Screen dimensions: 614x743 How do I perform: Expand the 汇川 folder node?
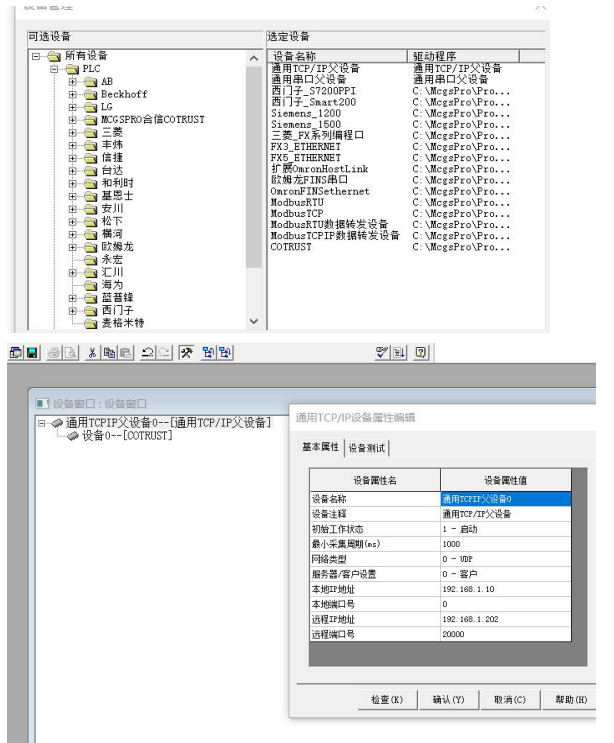tap(72, 272)
